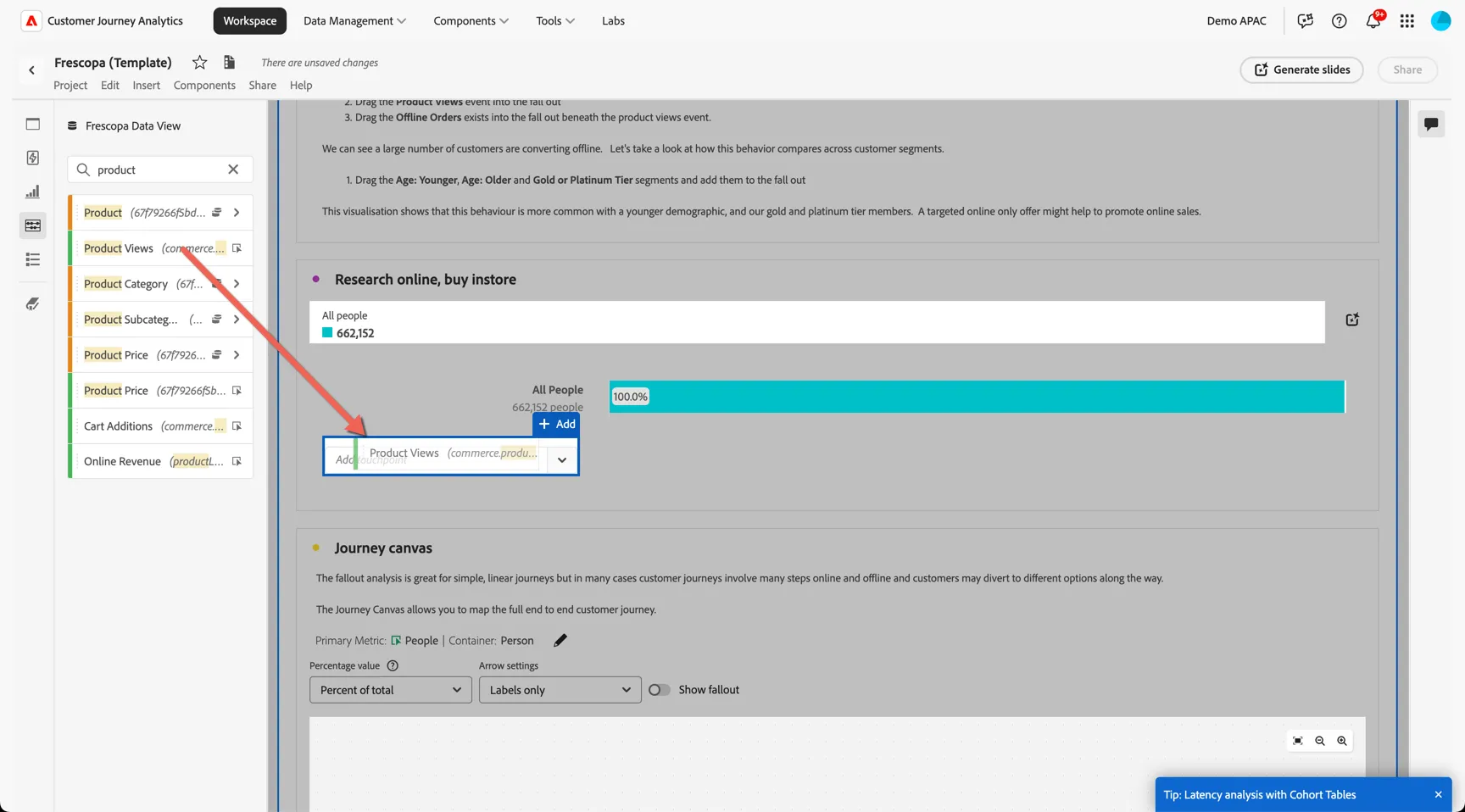Viewport: 1465px width, 812px height.
Task: Click the Research online panel color dot
Action: pos(316,279)
